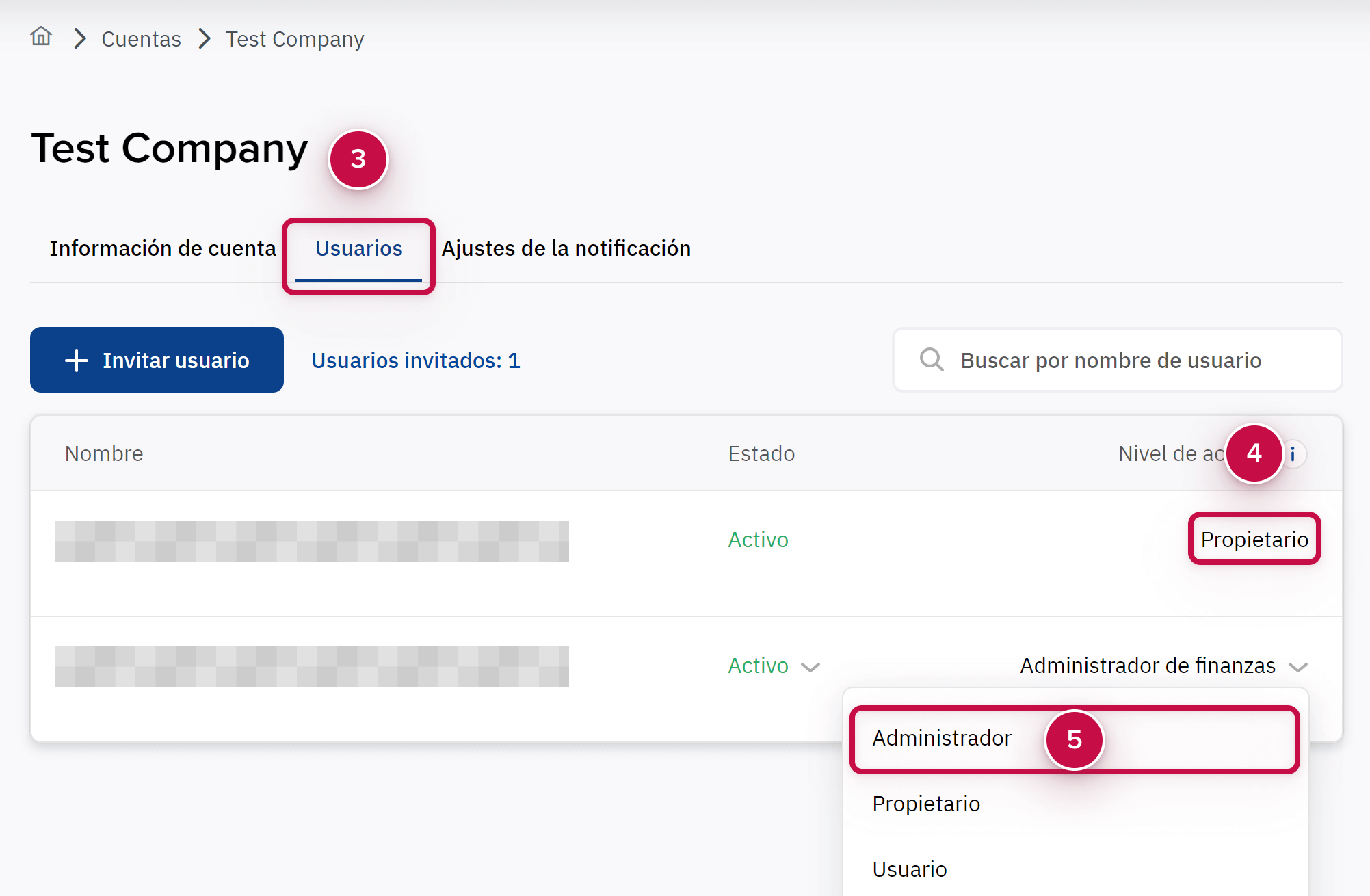Image resolution: width=1370 pixels, height=896 pixels.
Task: Navigate to Cuentas breadcrumb link
Action: coord(141,39)
